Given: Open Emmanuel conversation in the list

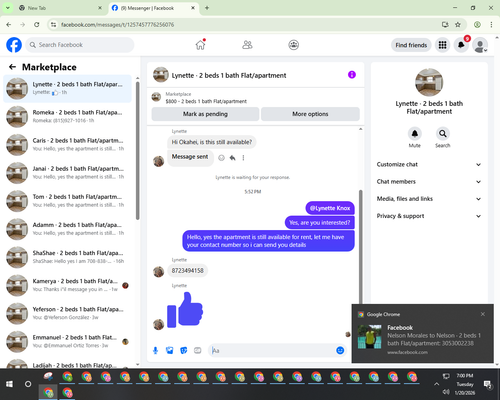Looking at the screenshot, I should pyautogui.click(x=67, y=342).
